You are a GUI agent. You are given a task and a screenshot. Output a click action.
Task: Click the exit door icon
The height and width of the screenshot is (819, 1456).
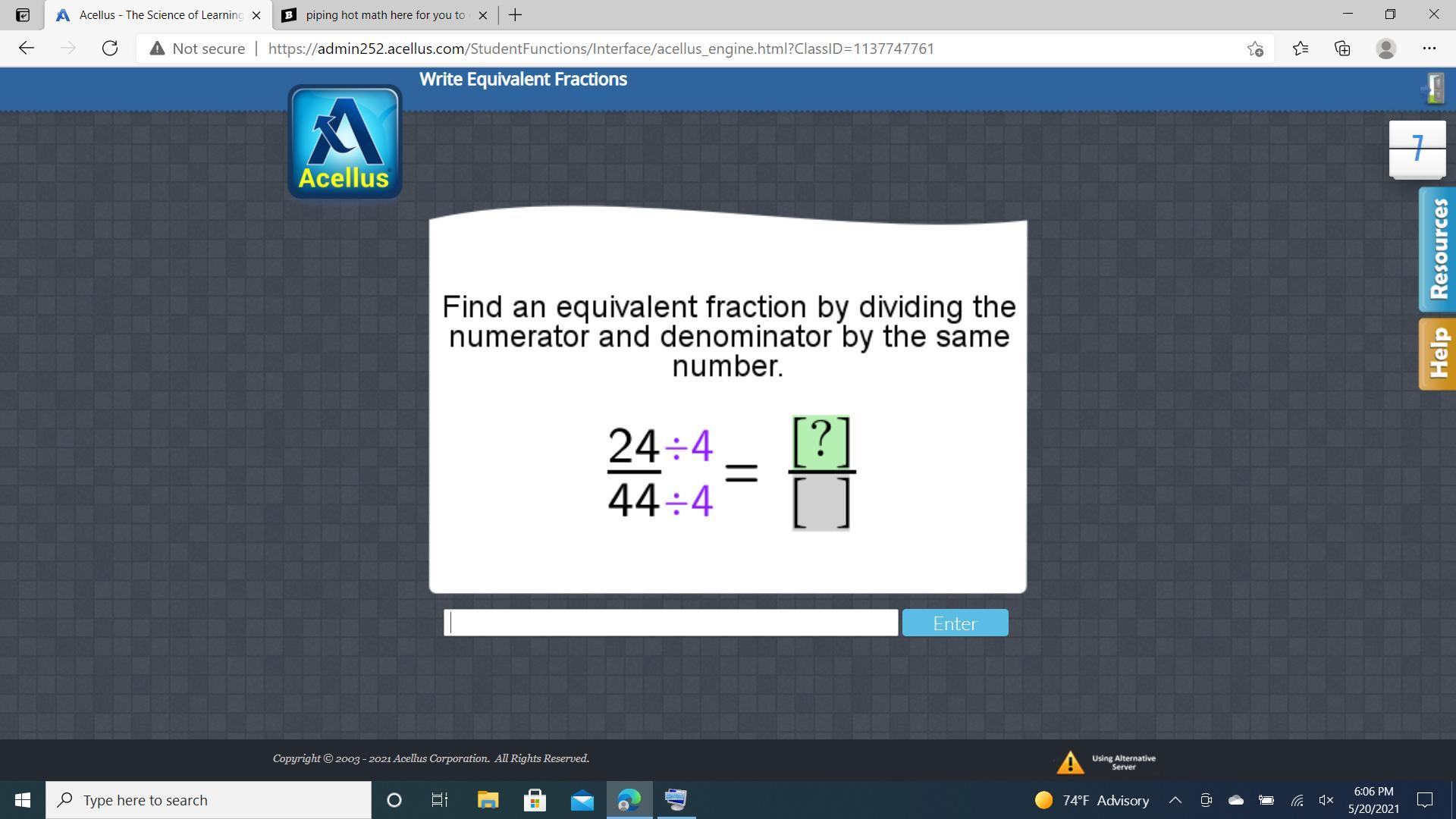pos(1434,88)
